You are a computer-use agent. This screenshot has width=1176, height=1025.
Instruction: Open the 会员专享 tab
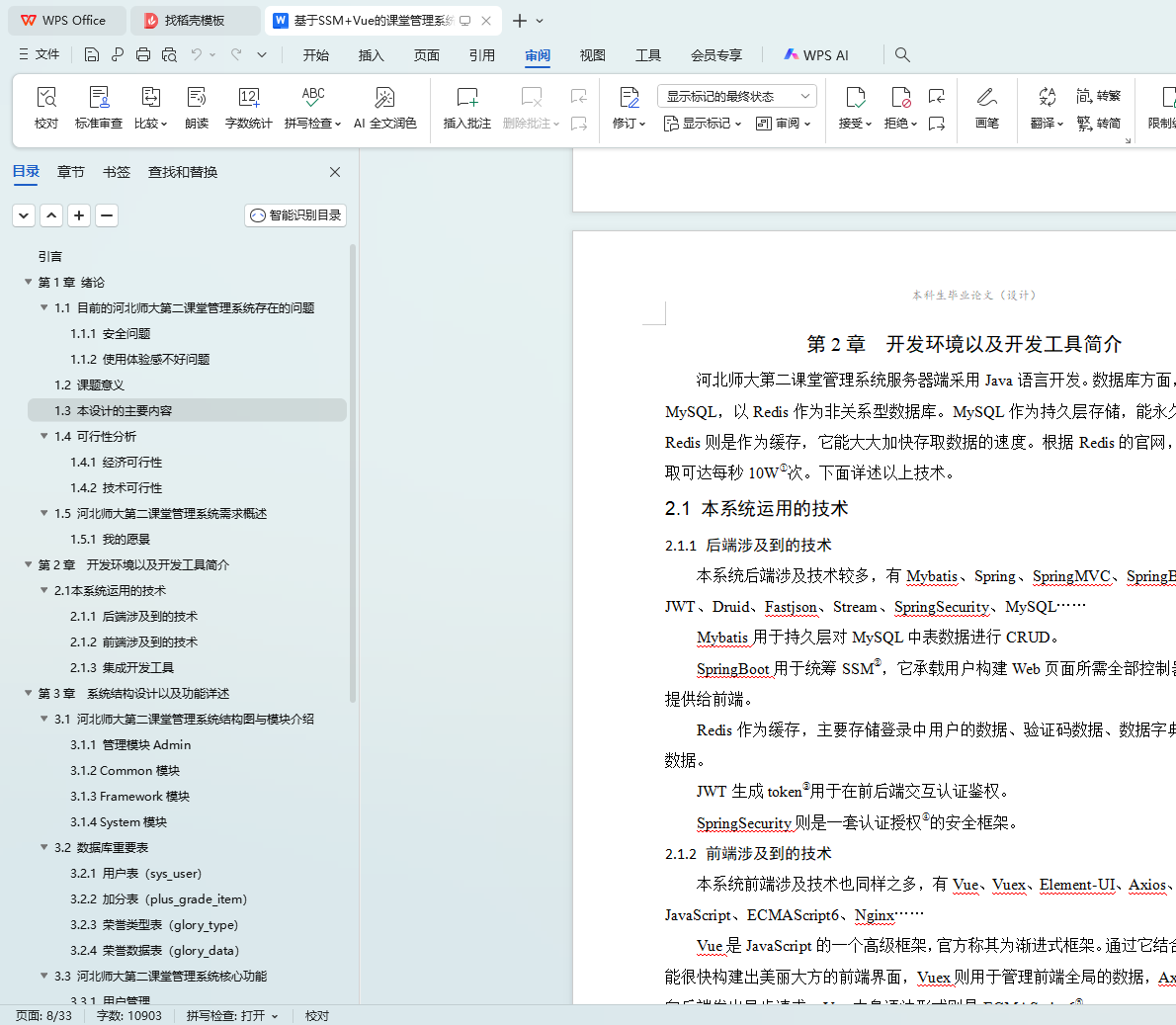click(716, 55)
